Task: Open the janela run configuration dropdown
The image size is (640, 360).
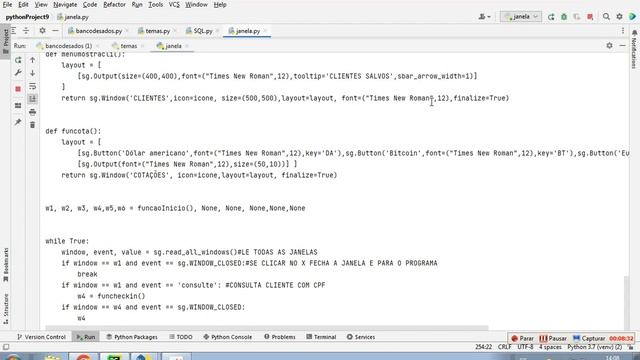Action: pyautogui.click(x=521, y=17)
